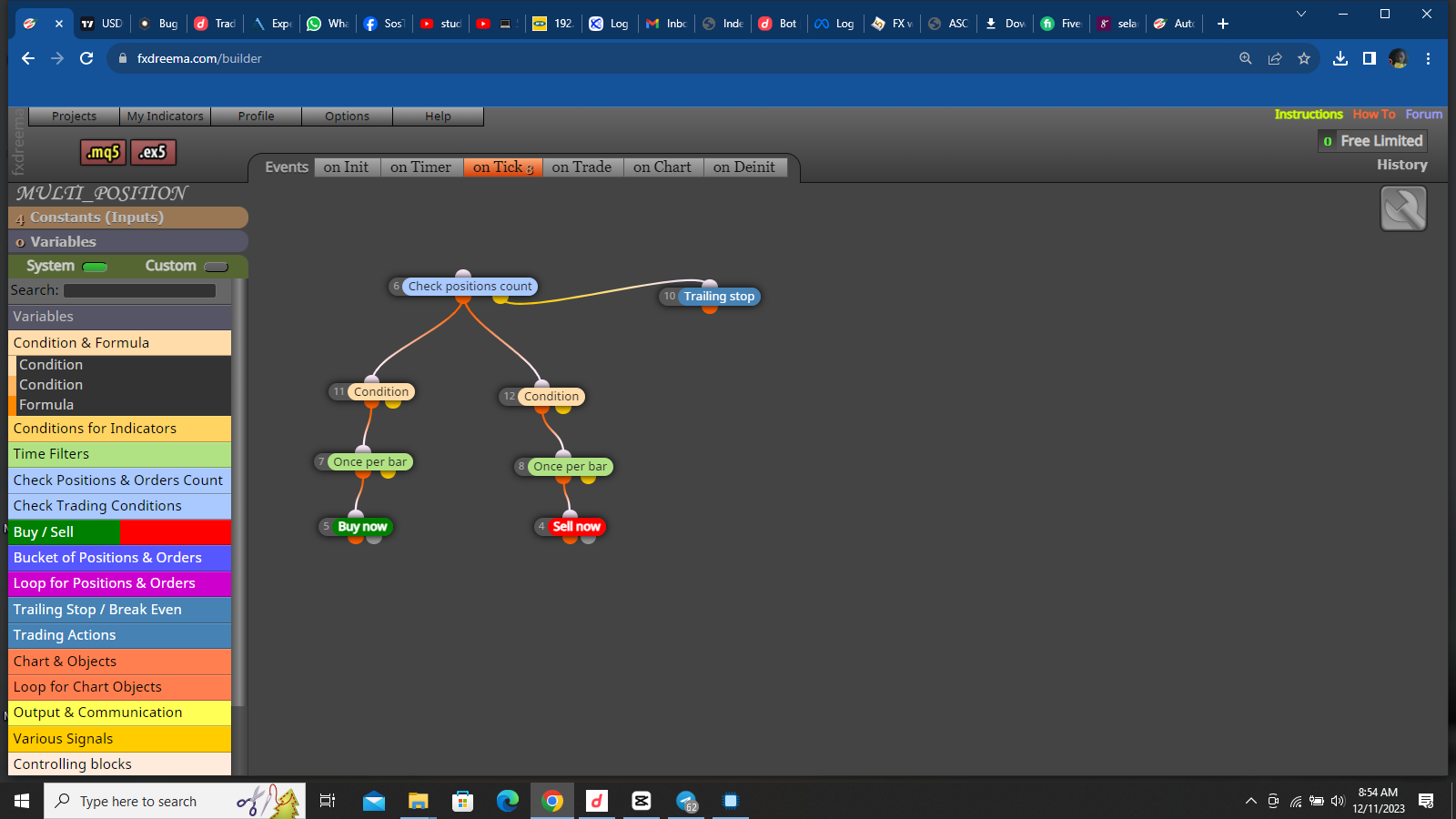Collapse Condition & Formula category
This screenshot has height=819, width=1456.
point(120,343)
